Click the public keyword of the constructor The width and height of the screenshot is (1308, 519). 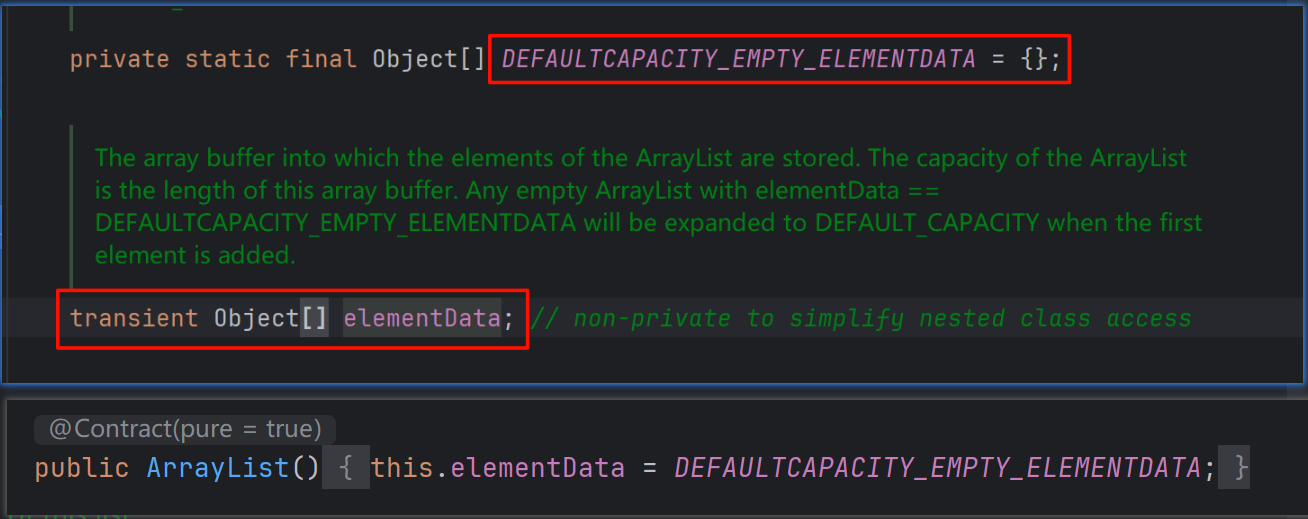click(82, 468)
